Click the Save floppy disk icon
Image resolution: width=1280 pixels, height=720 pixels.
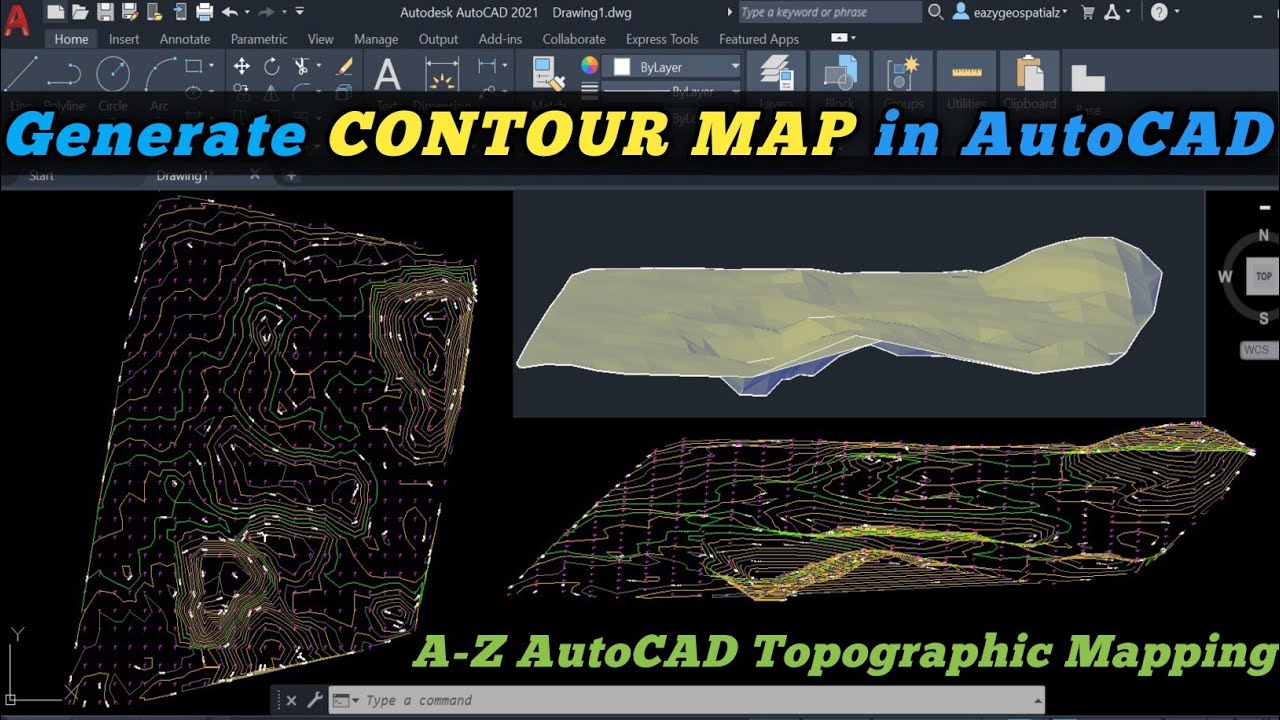pyautogui.click(x=105, y=12)
